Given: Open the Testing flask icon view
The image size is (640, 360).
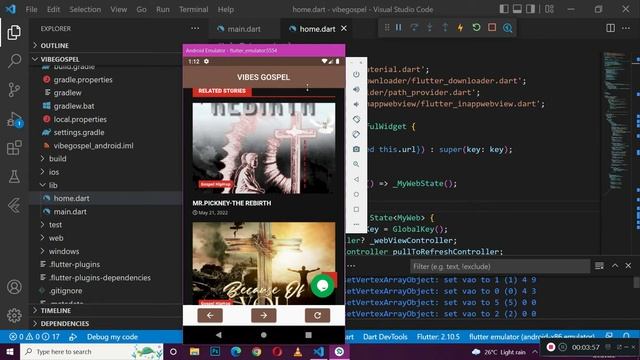Looking at the screenshot, I should coord(14,176).
